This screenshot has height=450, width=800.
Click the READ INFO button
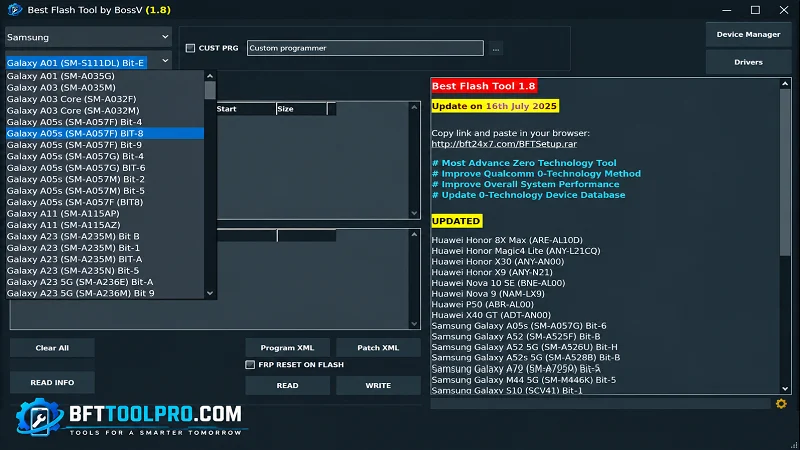52,382
